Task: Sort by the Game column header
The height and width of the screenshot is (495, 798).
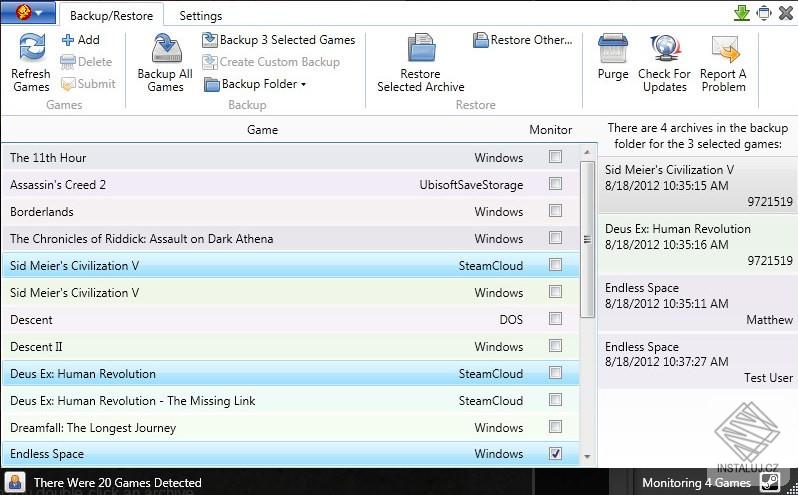Action: click(262, 130)
